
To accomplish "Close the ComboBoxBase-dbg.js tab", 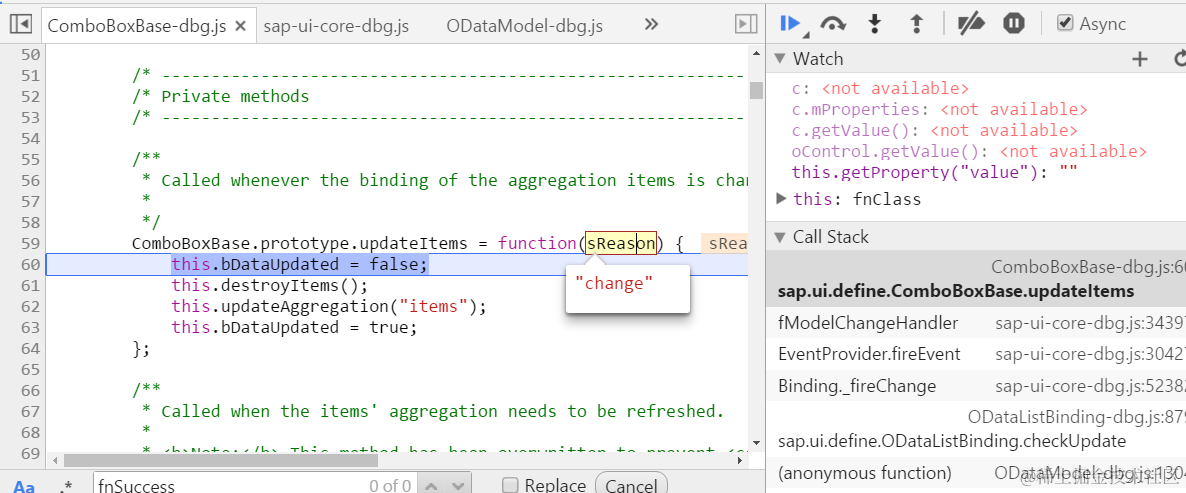I will coord(241,26).
